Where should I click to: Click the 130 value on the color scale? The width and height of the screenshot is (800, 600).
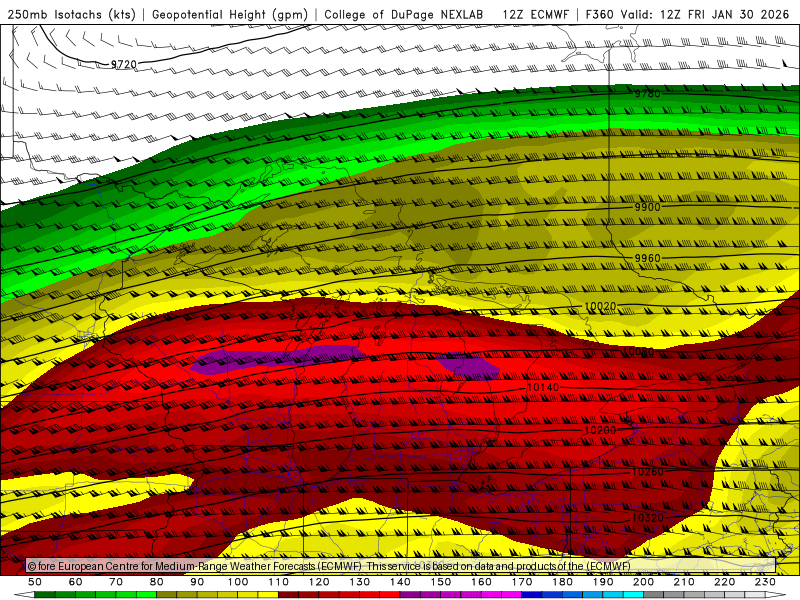[x=360, y=582]
